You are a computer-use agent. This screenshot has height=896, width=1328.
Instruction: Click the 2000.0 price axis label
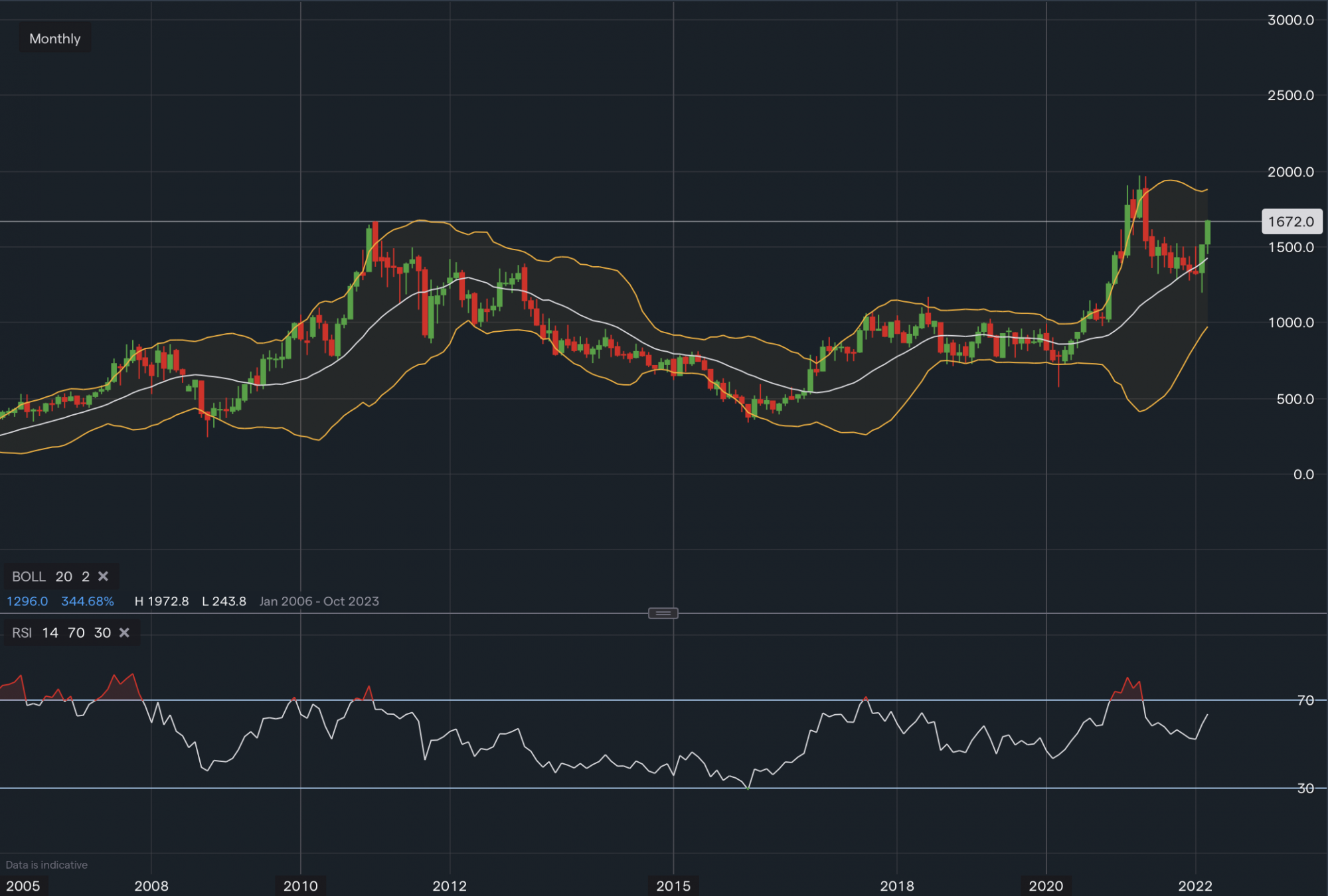coord(1290,172)
